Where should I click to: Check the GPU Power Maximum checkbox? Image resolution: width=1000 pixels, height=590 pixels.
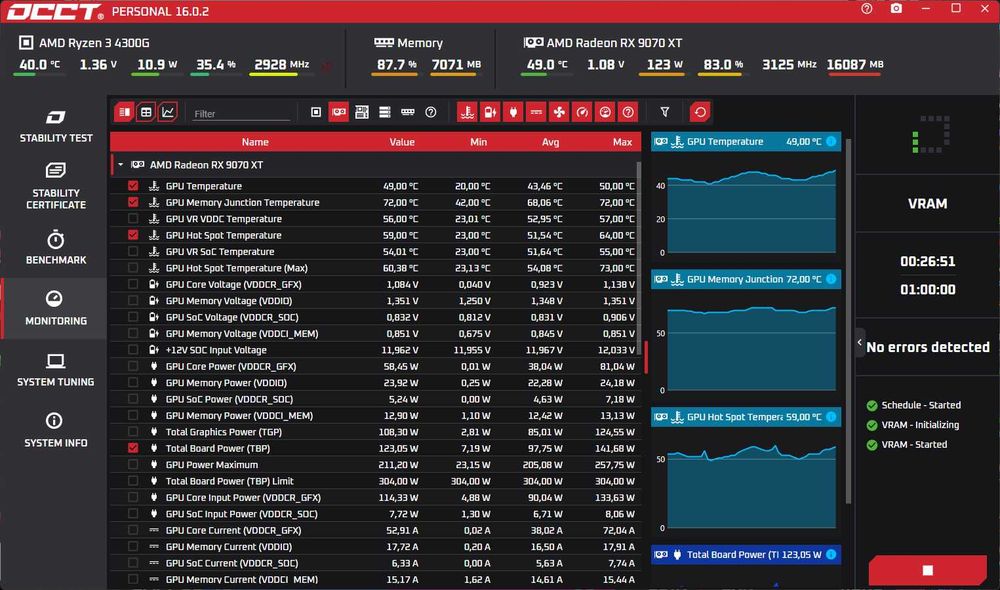133,464
